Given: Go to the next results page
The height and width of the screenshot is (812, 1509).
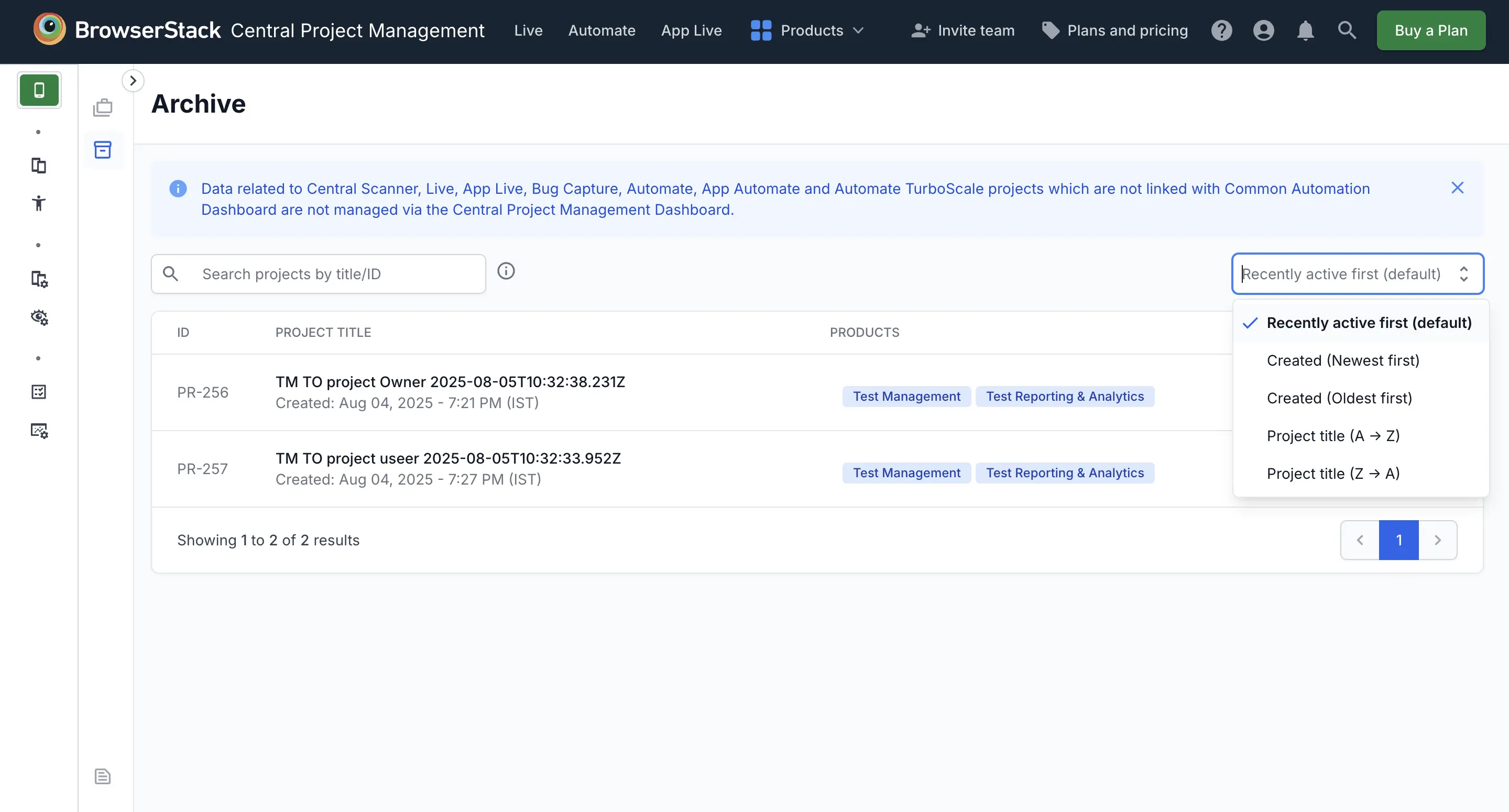Looking at the screenshot, I should [x=1438, y=540].
